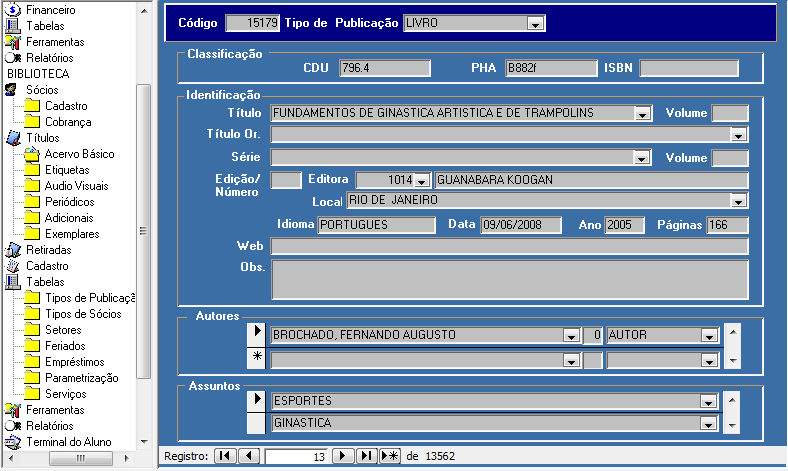The image size is (788, 471).
Task: Click the top Tabelas table icon
Action: [13, 26]
